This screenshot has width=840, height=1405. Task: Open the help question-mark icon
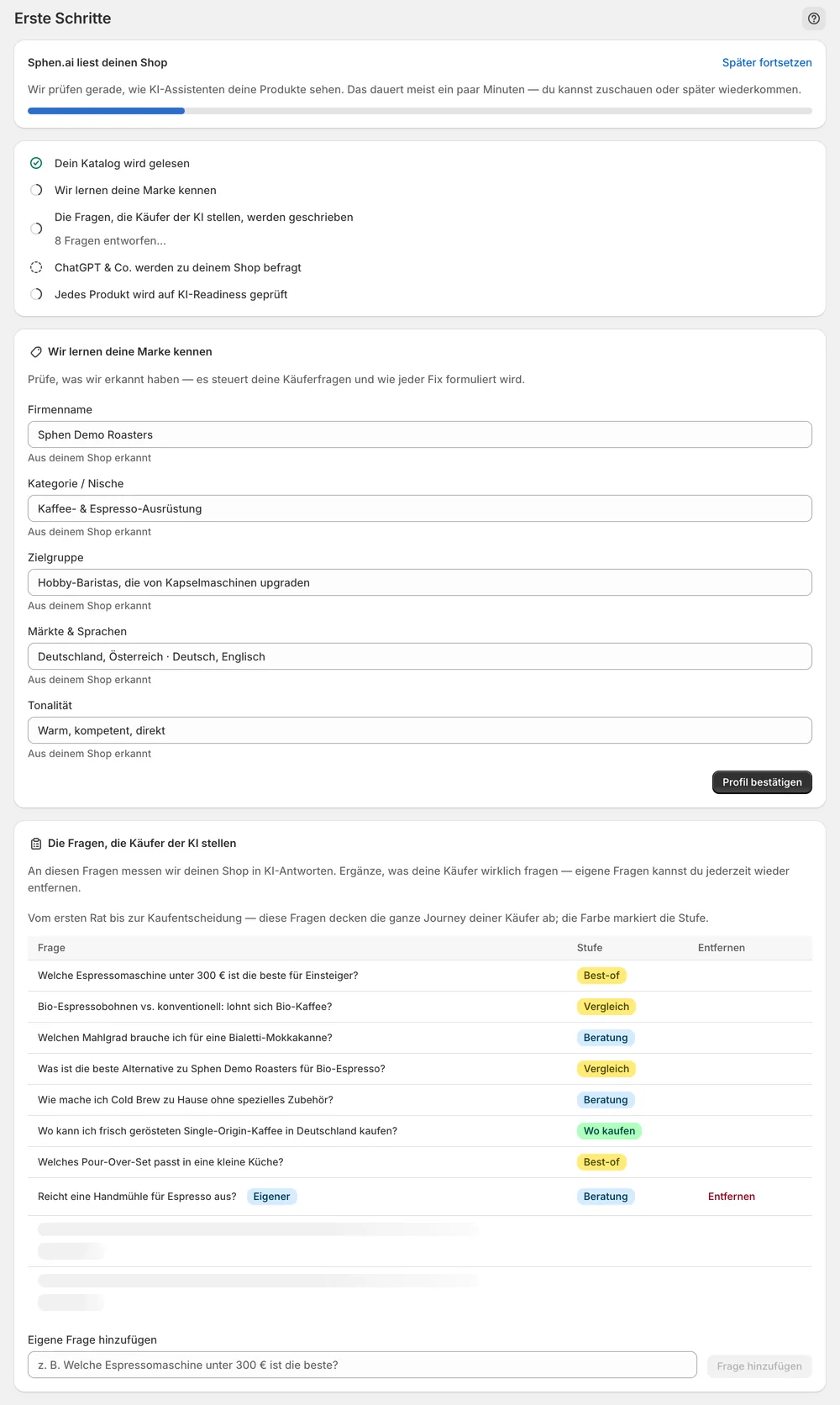[813, 18]
